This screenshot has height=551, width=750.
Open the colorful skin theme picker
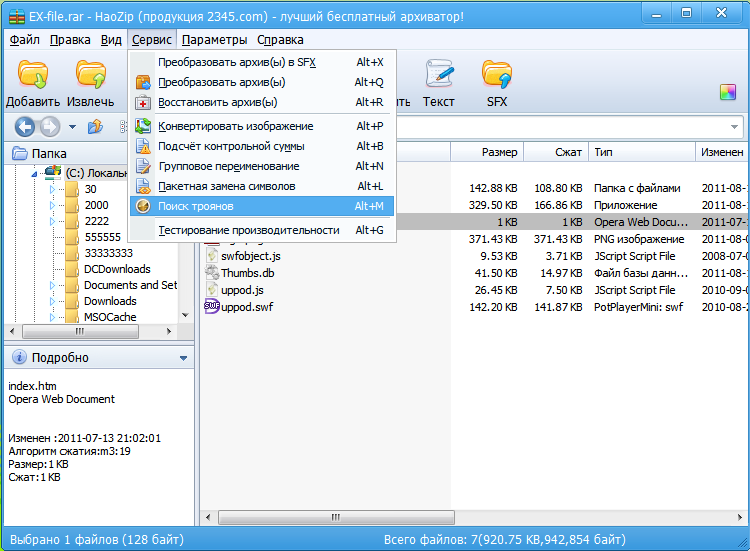tap(727, 93)
